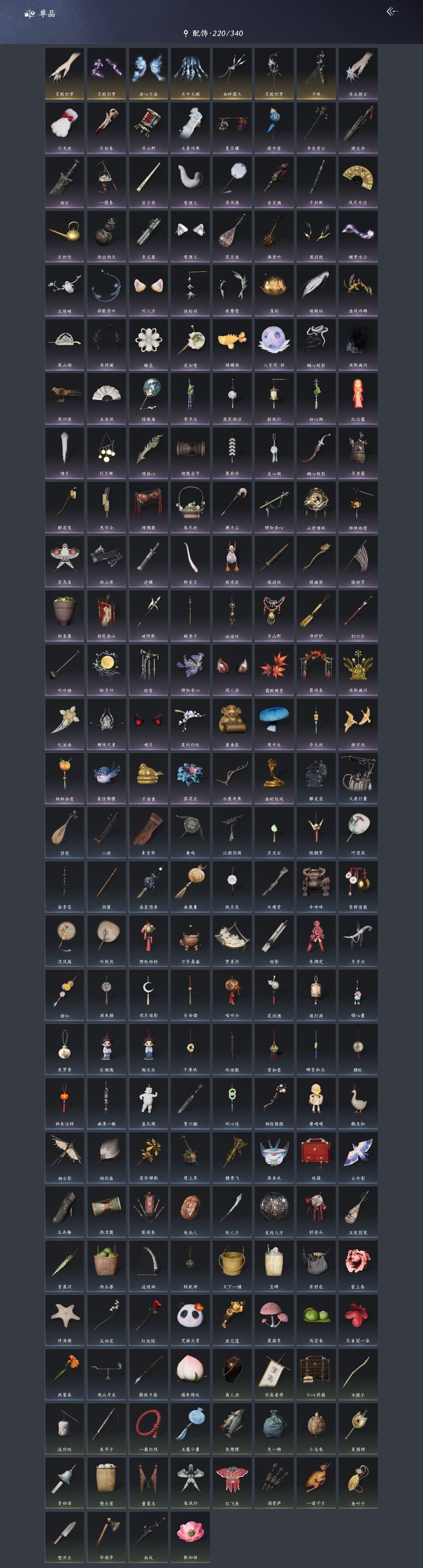Click the 配饰 location pin icon
Screen dimensions: 423x1568
tap(186, 33)
